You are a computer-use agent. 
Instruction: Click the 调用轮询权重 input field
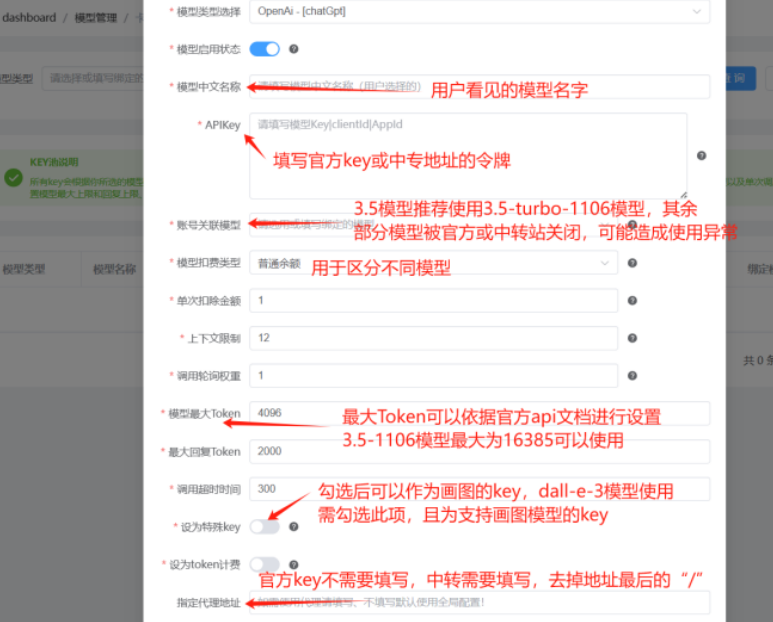(x=434, y=376)
